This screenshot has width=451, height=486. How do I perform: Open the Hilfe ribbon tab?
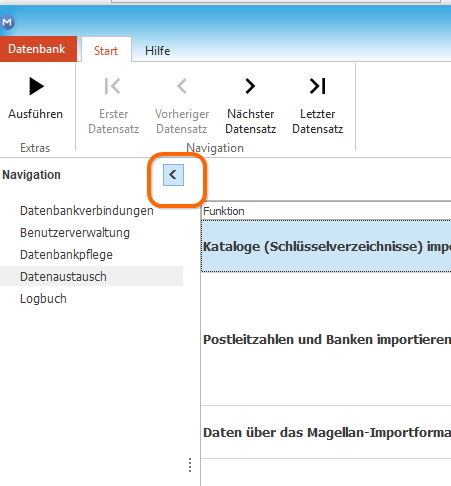click(157, 51)
